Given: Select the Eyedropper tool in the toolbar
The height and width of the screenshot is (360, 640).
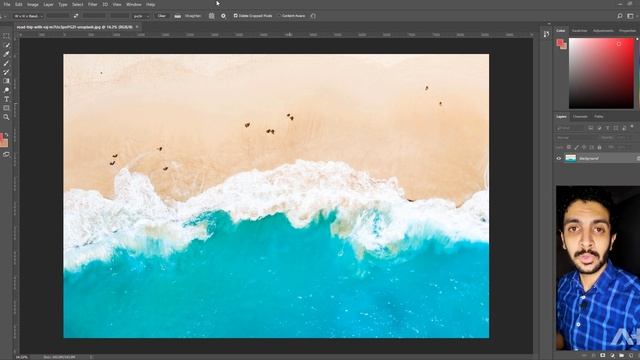Looking at the screenshot, I should tap(6, 54).
